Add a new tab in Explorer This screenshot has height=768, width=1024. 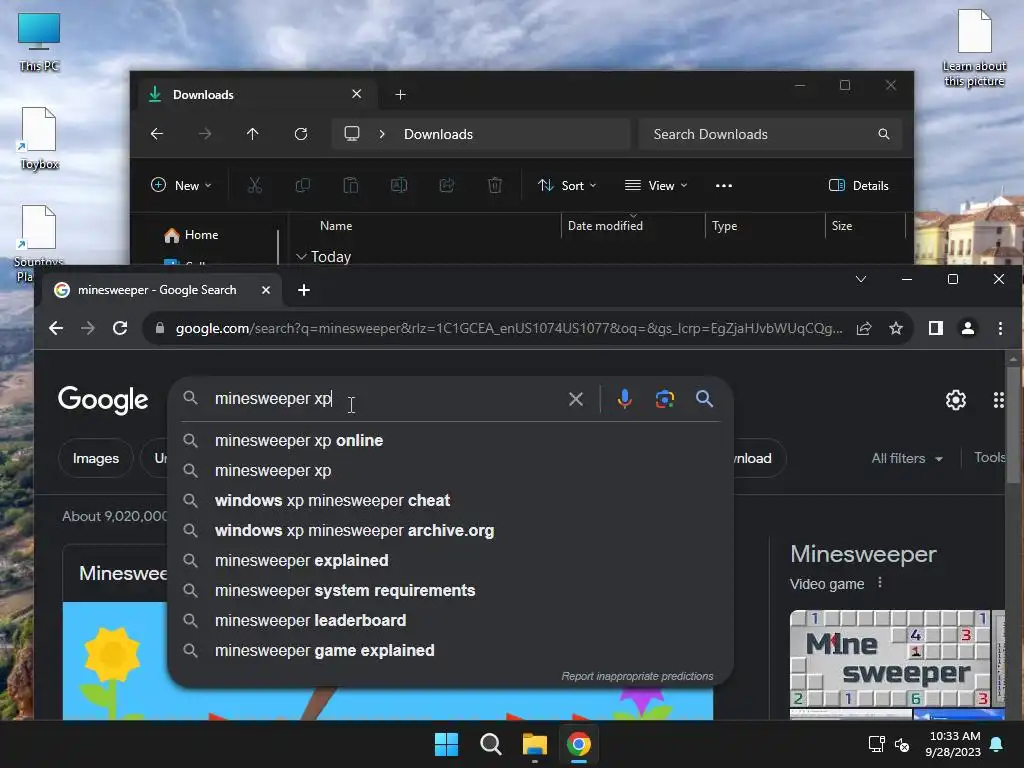(400, 95)
